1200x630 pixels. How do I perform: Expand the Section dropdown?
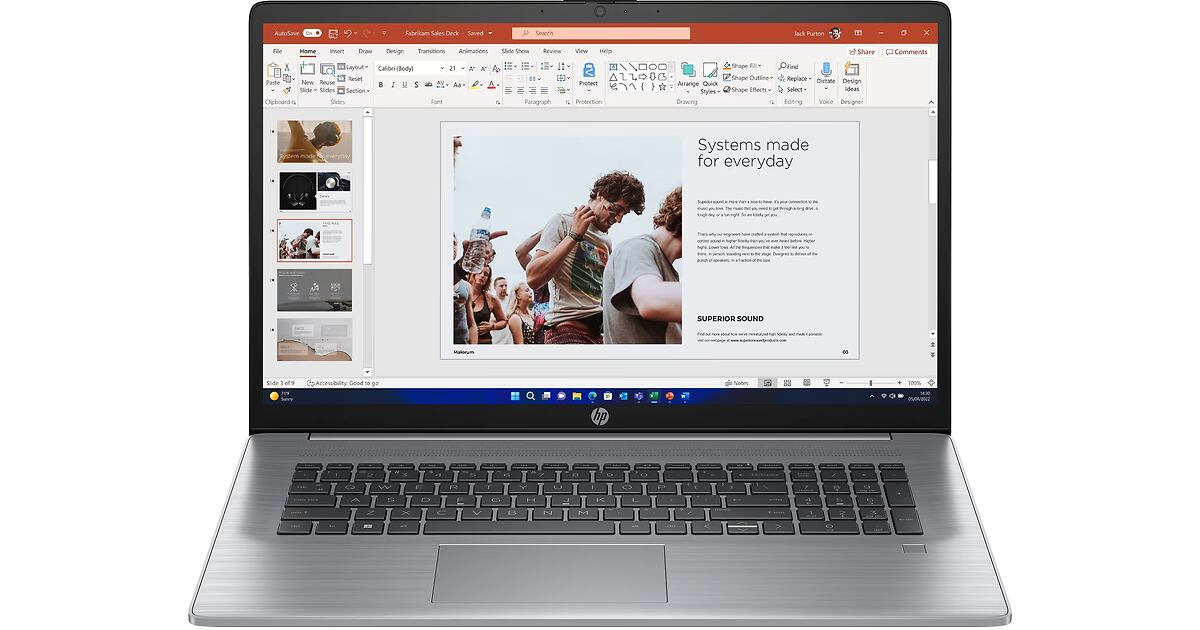coord(353,91)
